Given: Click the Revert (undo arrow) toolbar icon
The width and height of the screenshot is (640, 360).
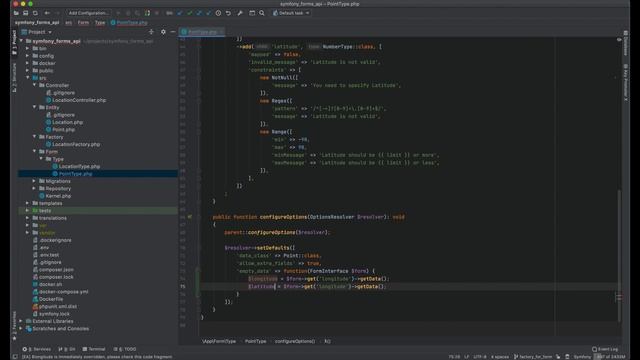Looking at the screenshot, I should (228, 13).
